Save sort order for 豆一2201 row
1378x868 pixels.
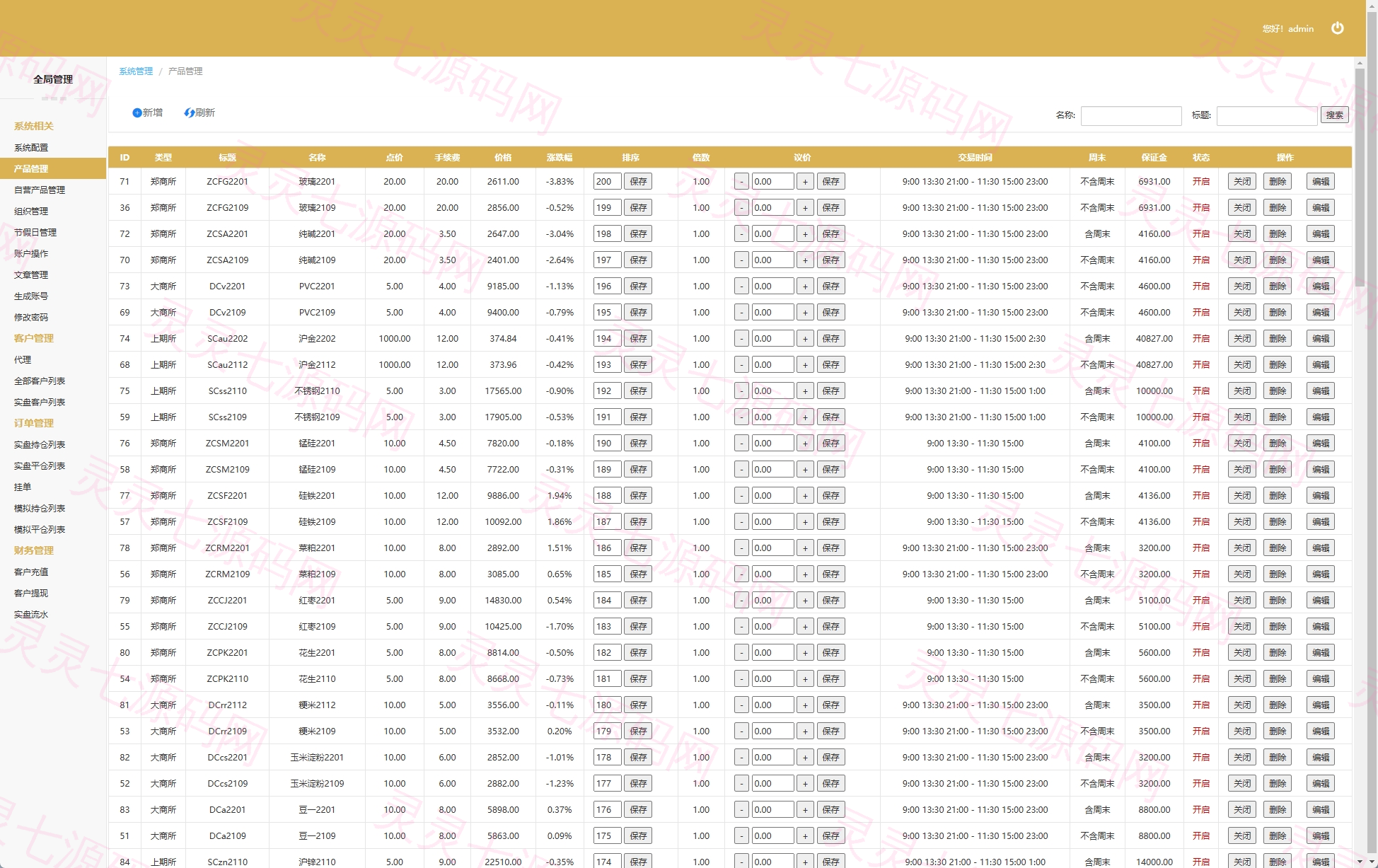[638, 810]
